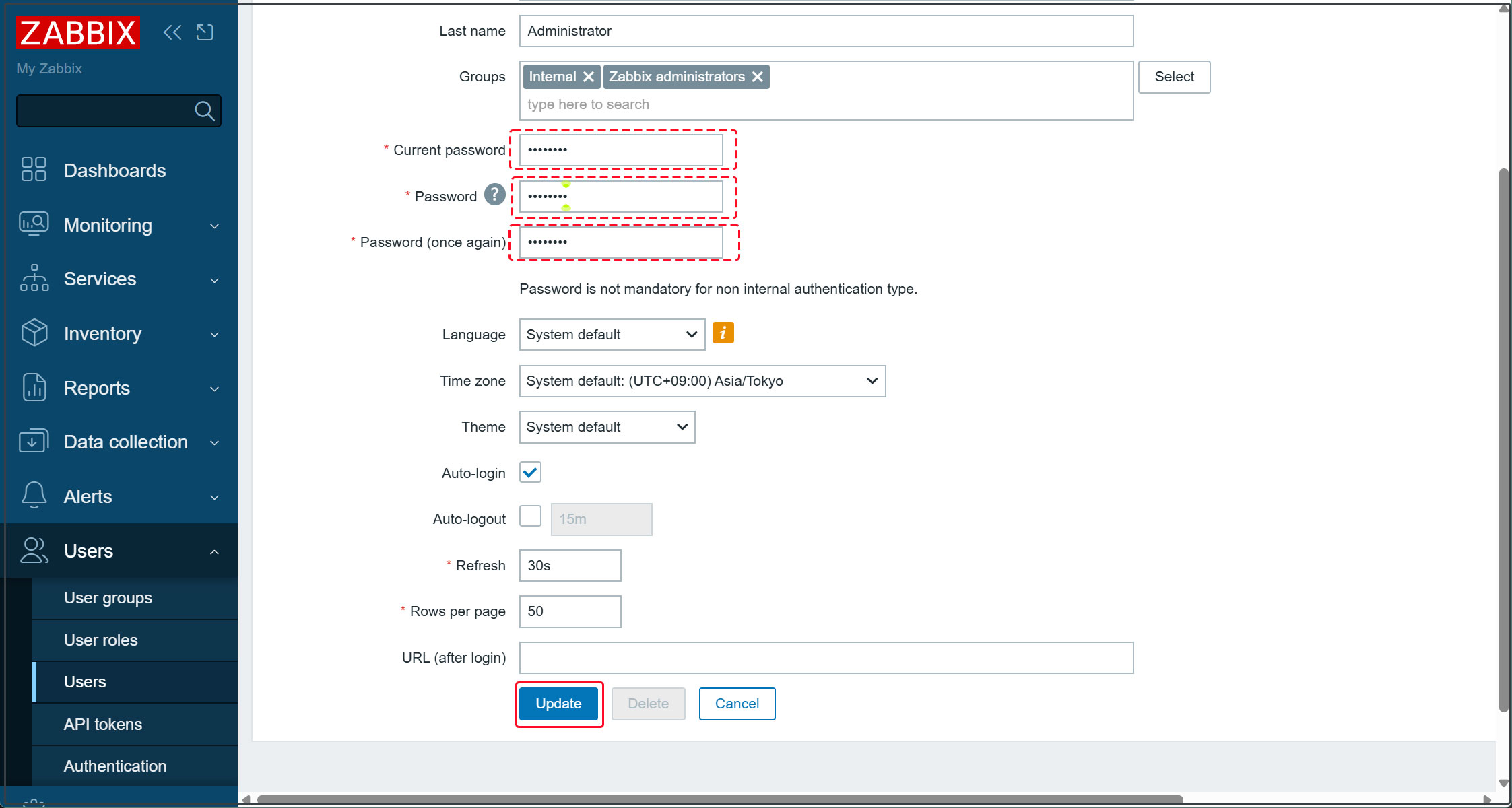This screenshot has height=808, width=1512.
Task: Click the vertical page scrollbar
Action: point(1503,438)
